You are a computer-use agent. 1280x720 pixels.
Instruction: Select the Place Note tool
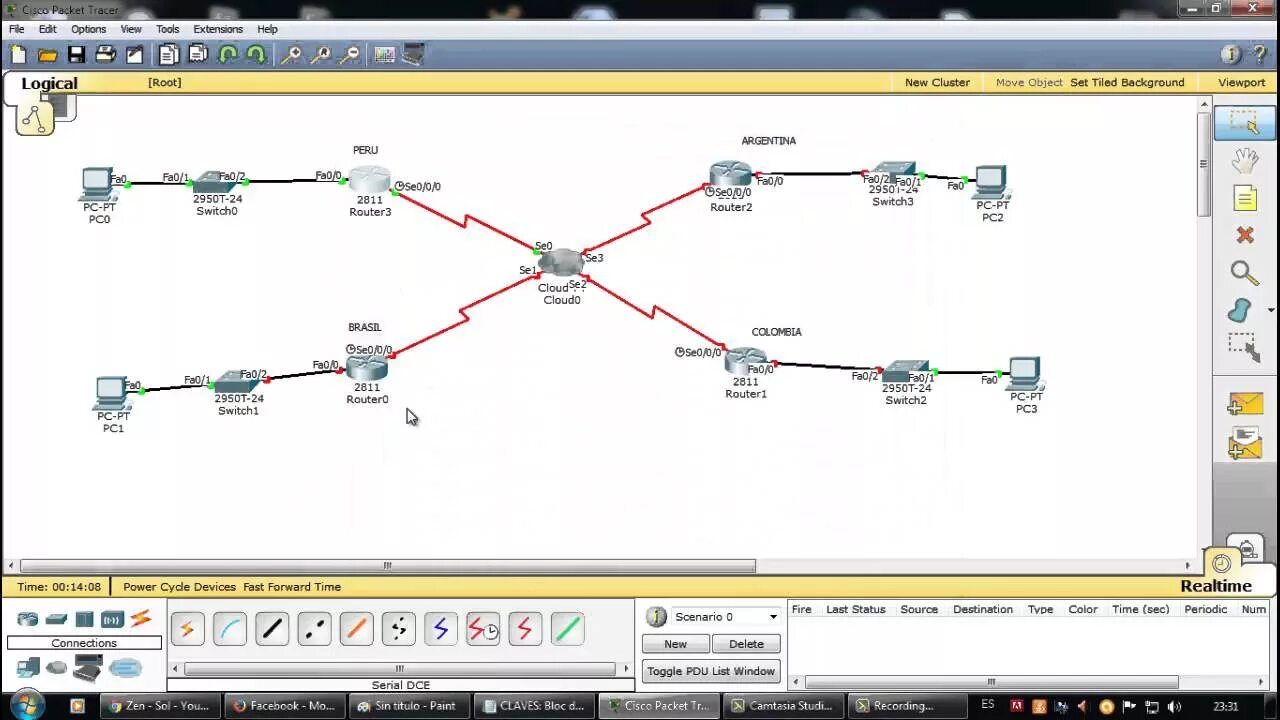coord(1244,198)
